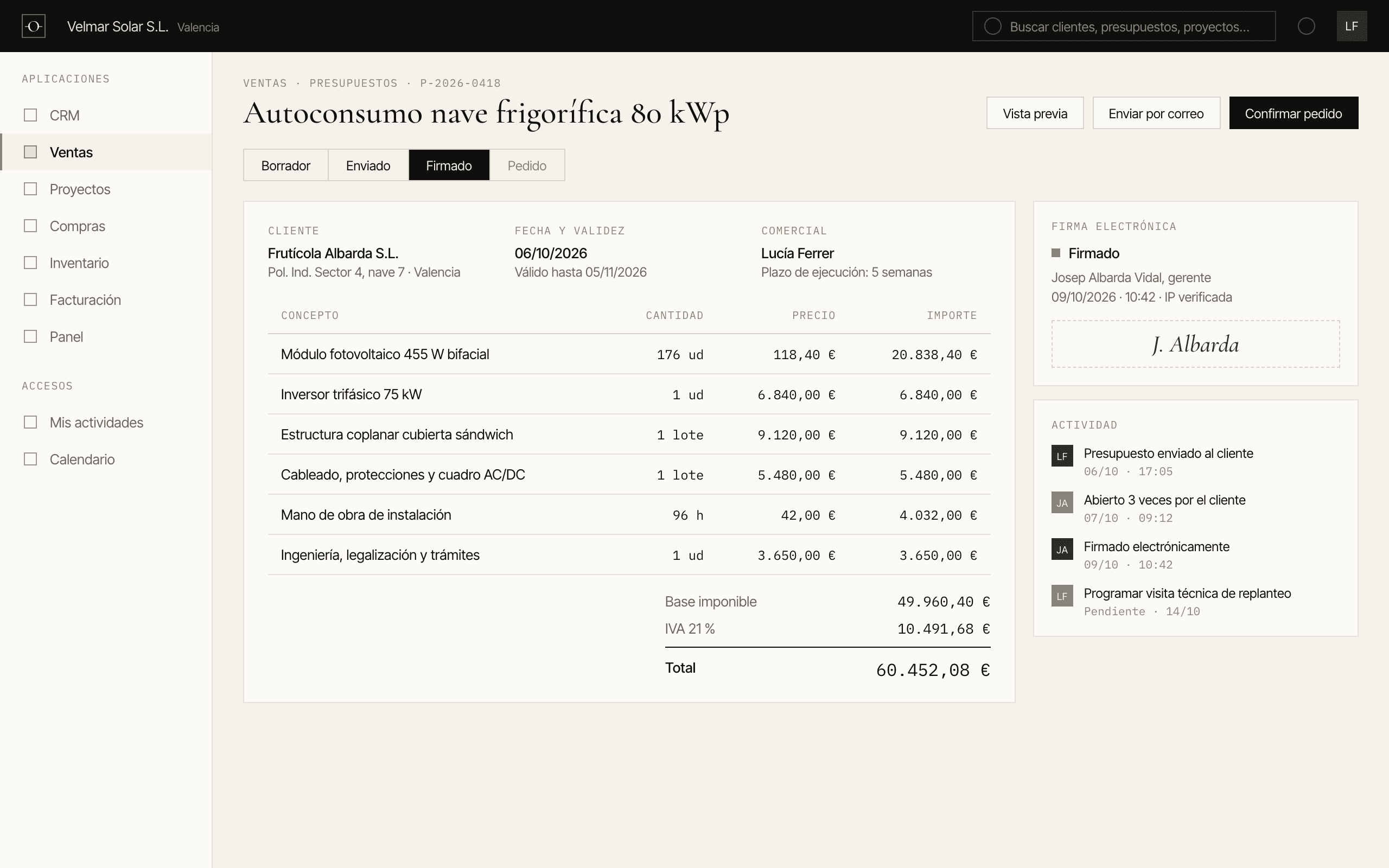The image size is (1389, 868).
Task: Click importe 20.838,40 € cell
Action: 934,355
